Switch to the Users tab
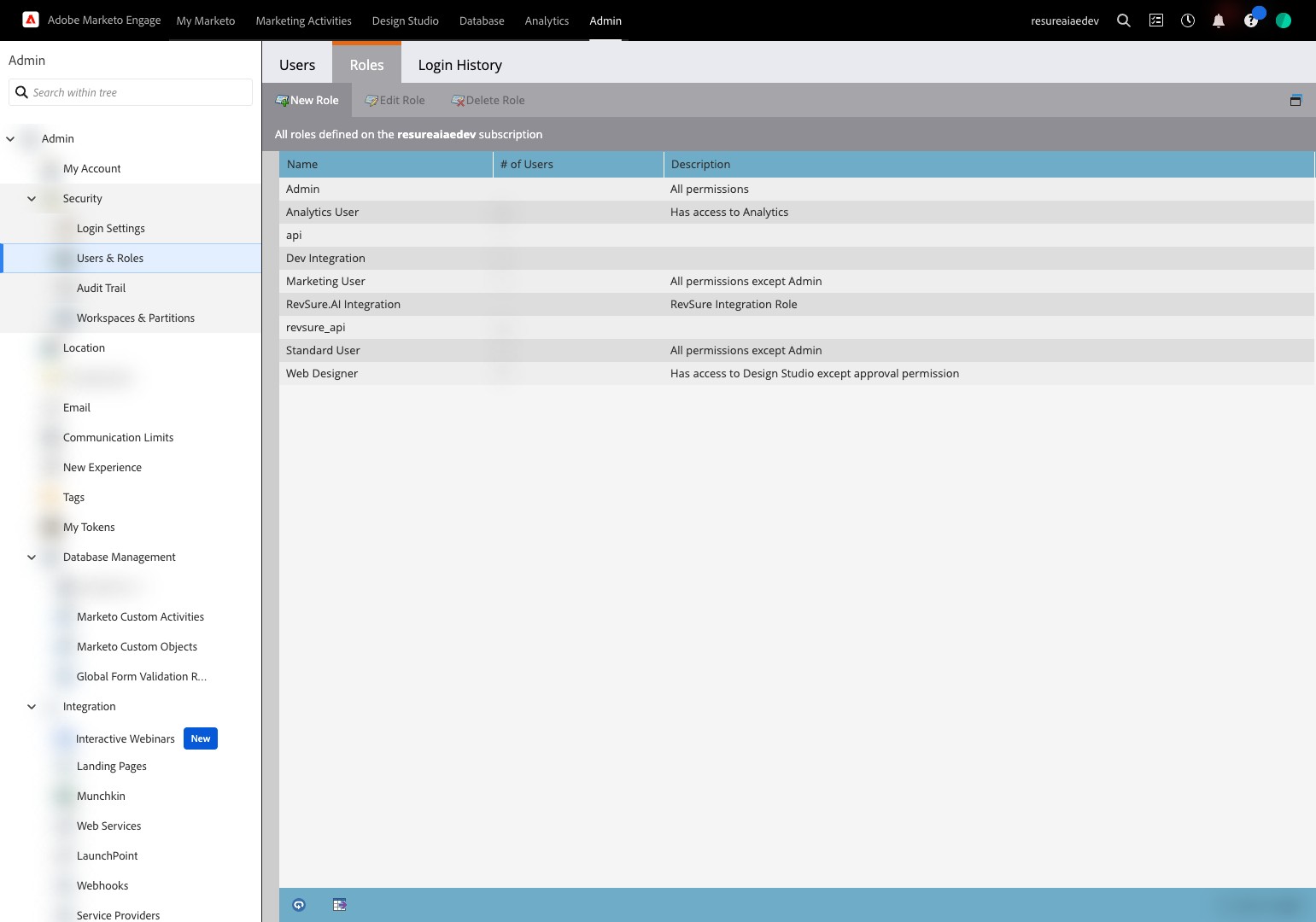The image size is (1316, 922). (x=297, y=65)
